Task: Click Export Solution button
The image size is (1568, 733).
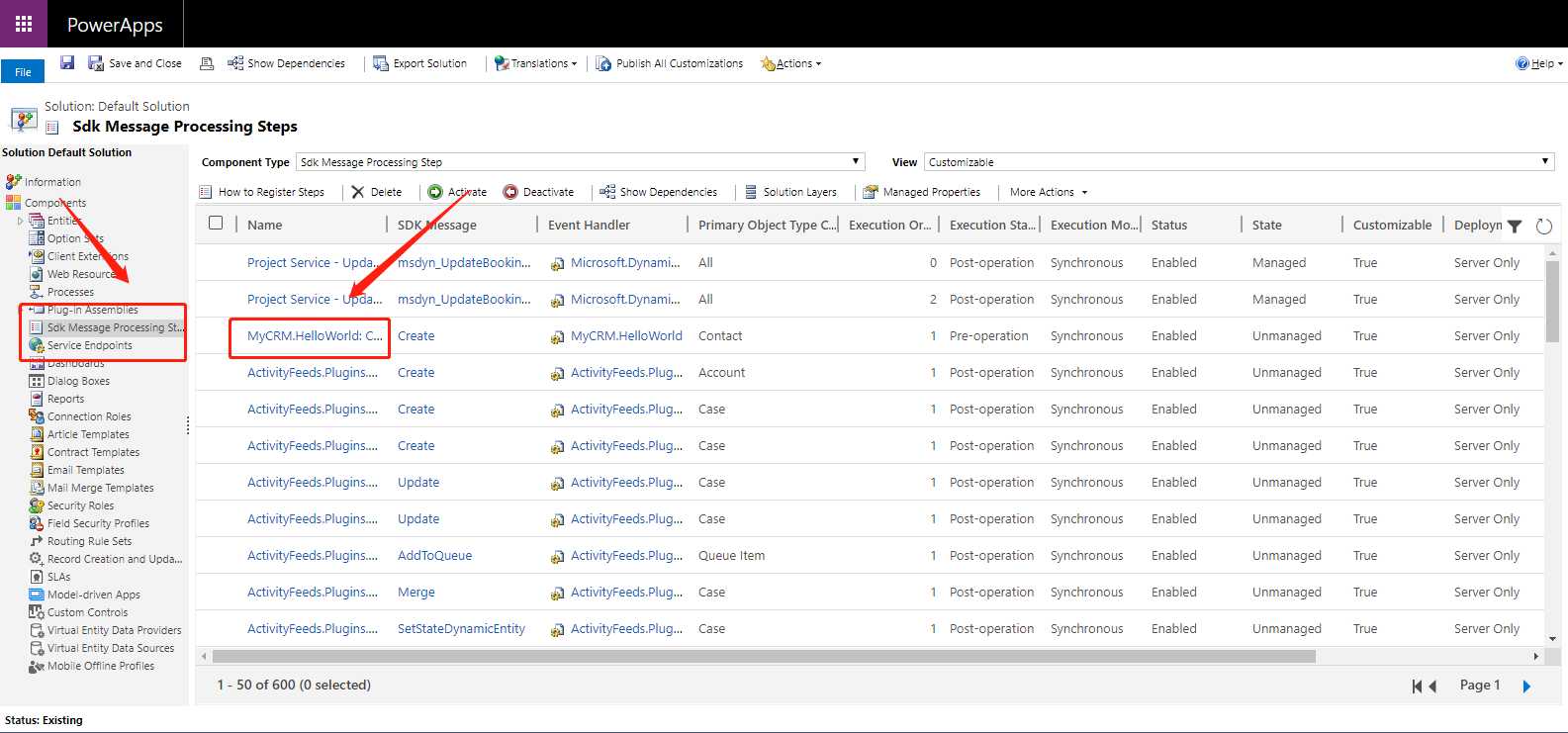Action: coord(420,63)
